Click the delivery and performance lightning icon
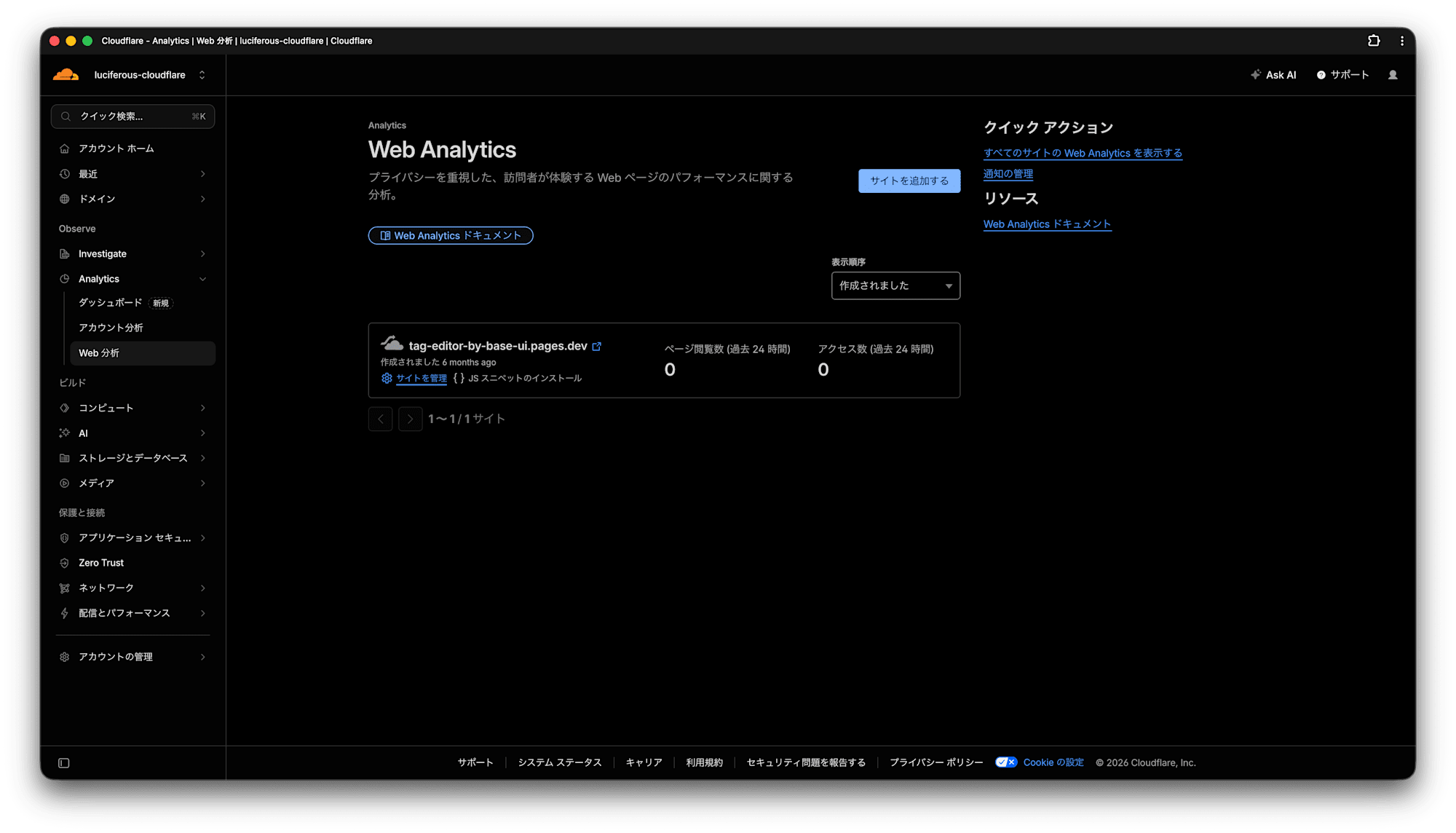This screenshot has width=1456, height=833. coord(65,613)
